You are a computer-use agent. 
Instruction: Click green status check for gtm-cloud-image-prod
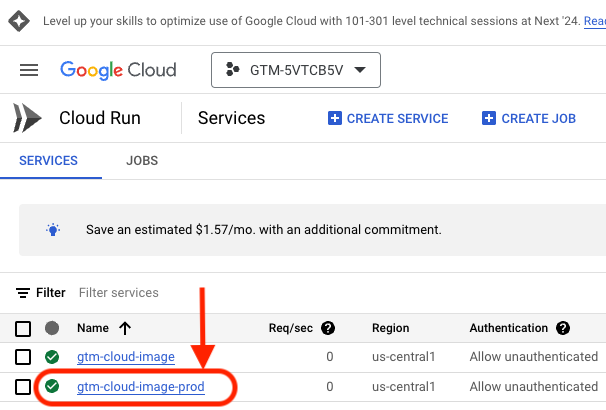coord(52,386)
